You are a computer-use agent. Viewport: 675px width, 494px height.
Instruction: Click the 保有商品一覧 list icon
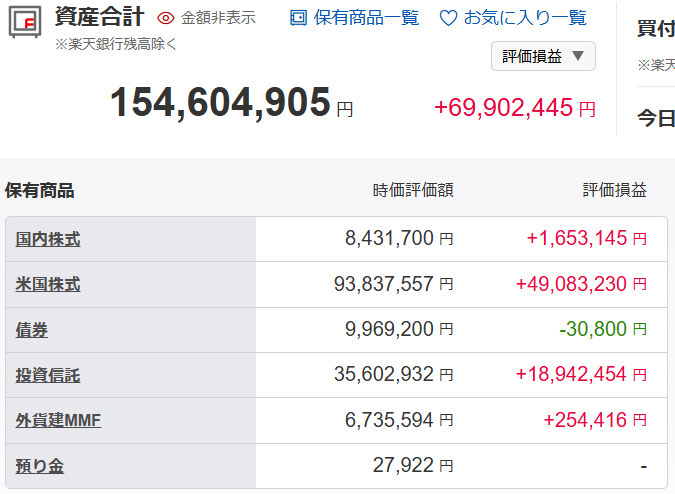point(298,18)
